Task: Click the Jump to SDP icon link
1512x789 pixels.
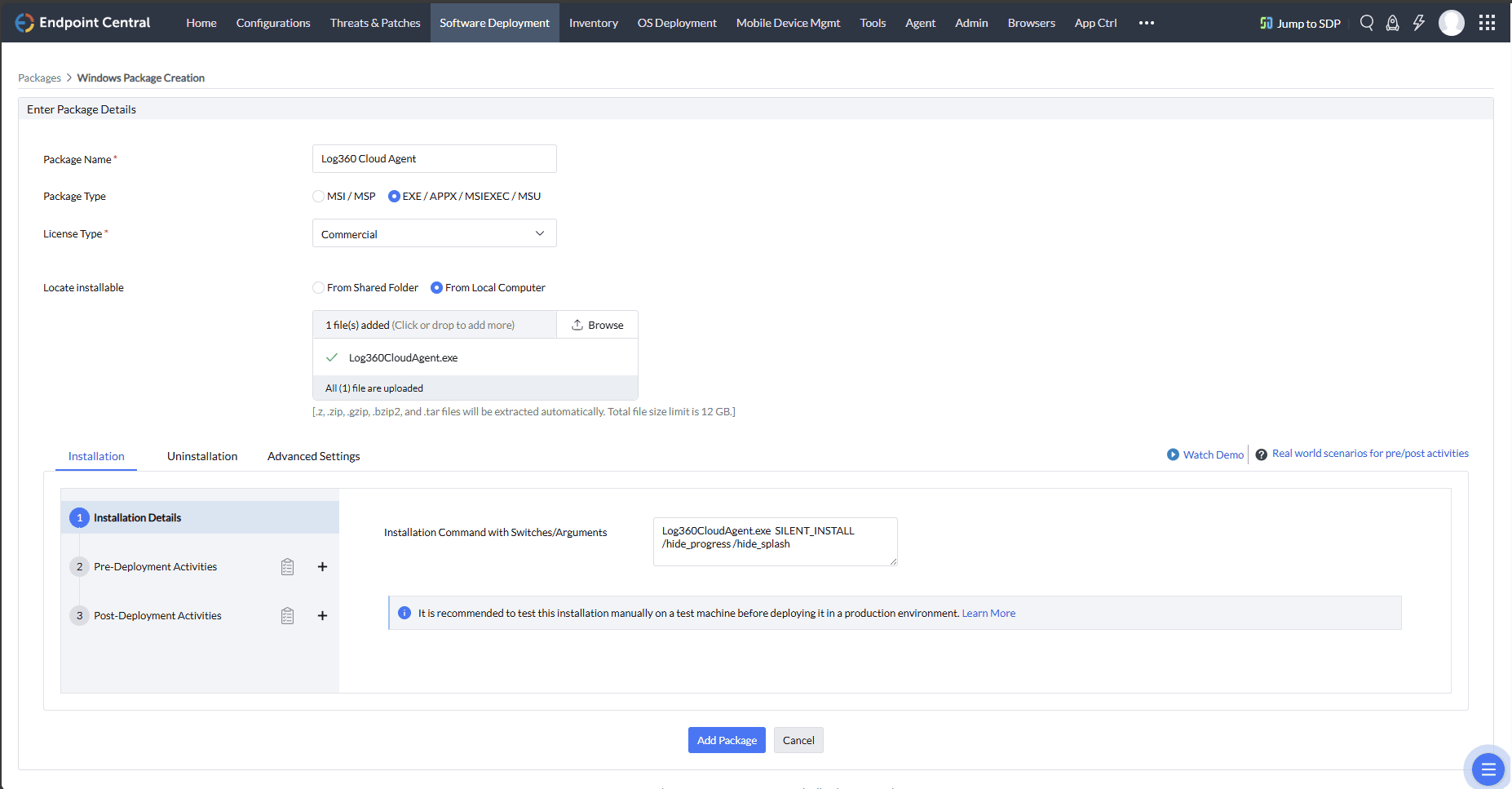Action: pyautogui.click(x=1300, y=23)
